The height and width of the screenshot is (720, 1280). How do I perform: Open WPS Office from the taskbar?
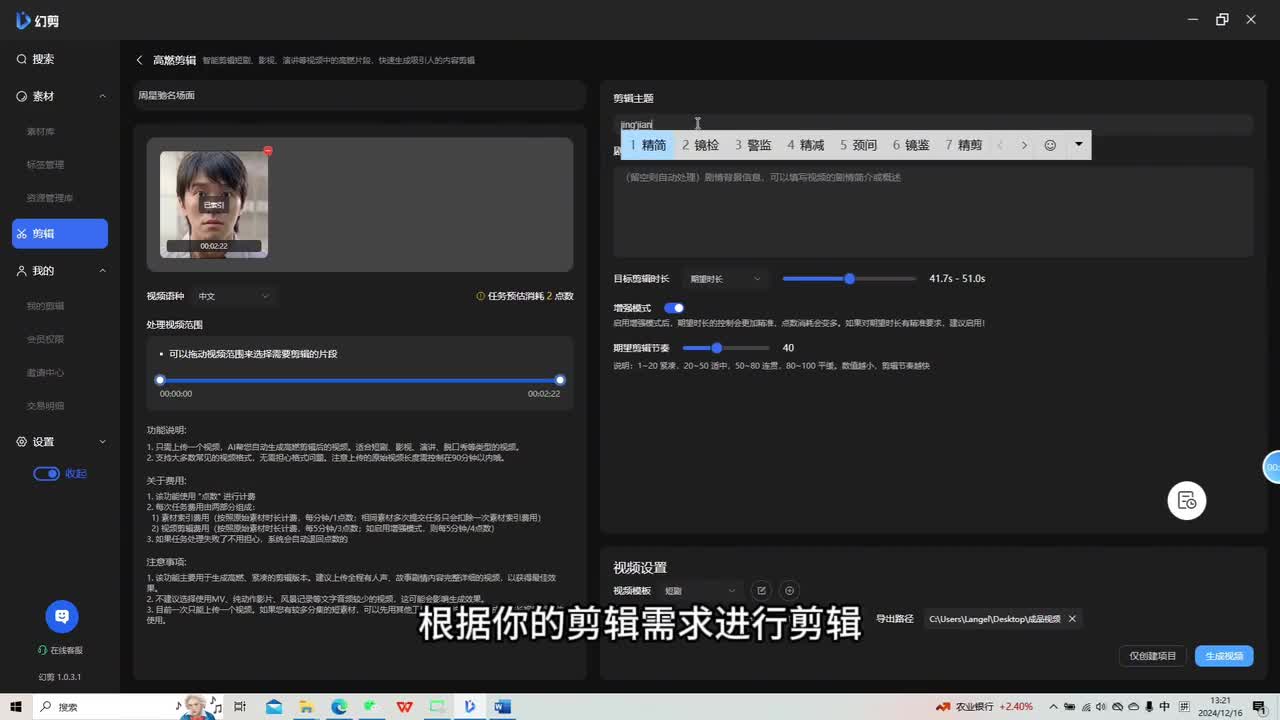pyautogui.click(x=404, y=707)
